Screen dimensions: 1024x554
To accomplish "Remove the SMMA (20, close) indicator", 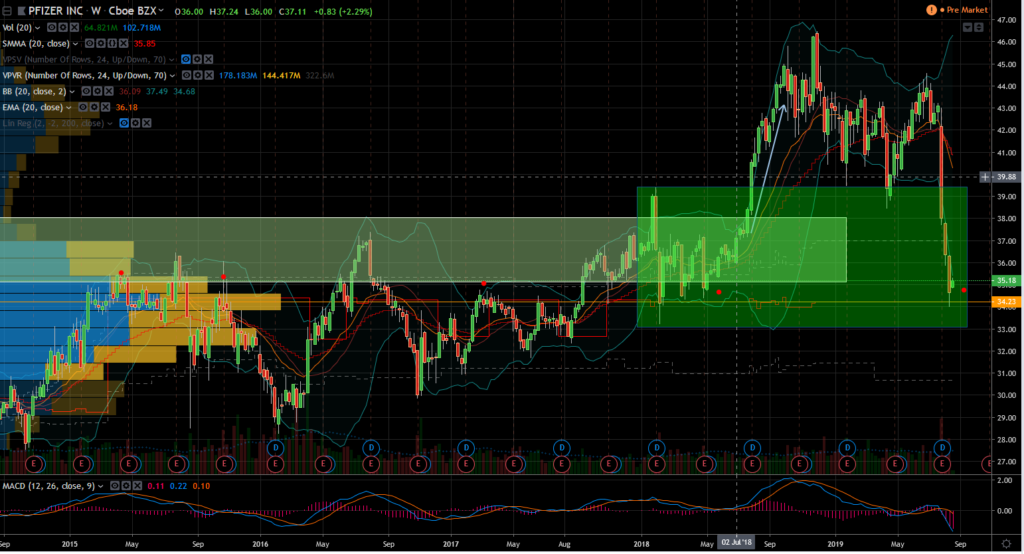I will click(123, 43).
